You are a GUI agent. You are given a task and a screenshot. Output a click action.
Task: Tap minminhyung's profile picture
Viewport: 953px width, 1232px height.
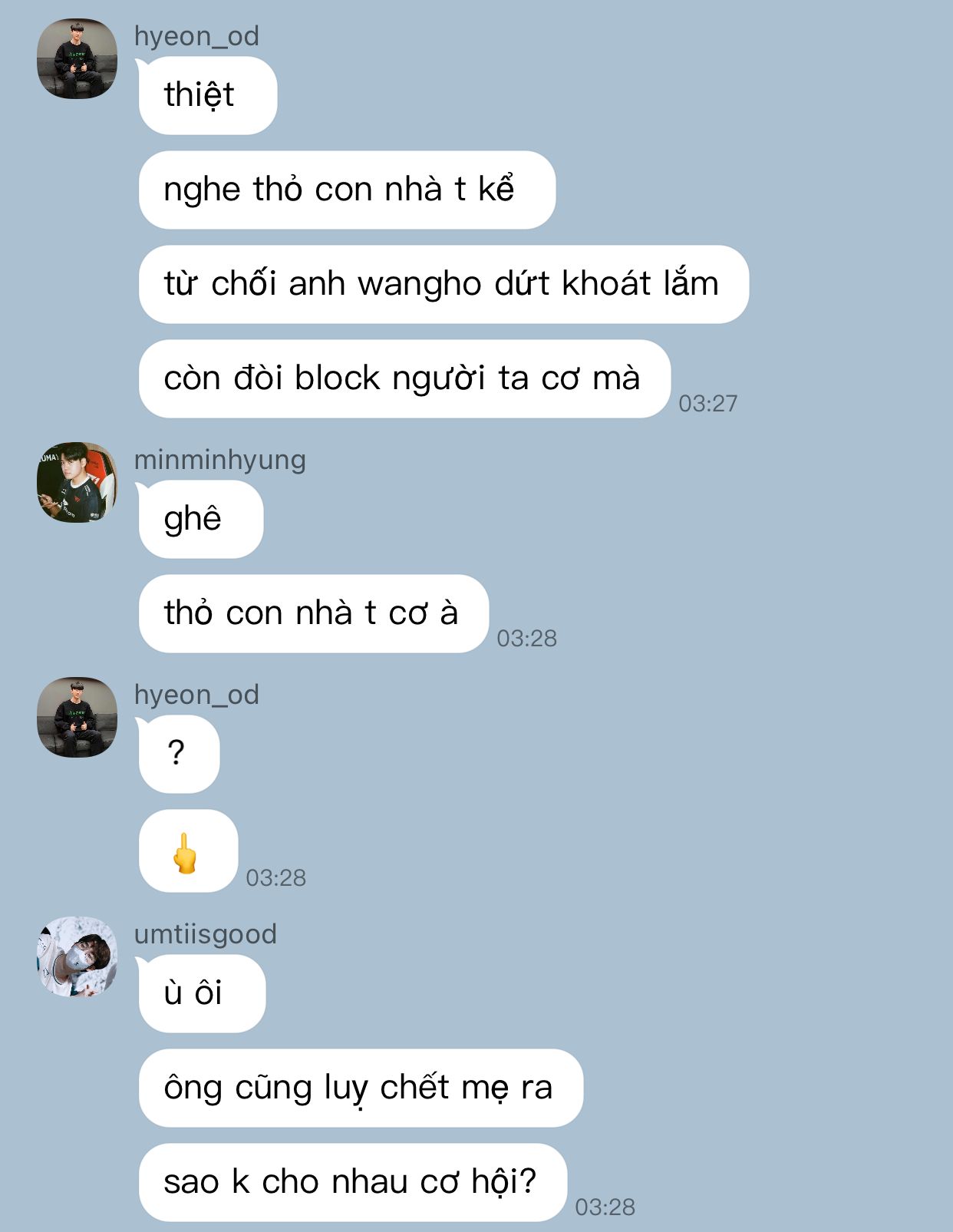pyautogui.click(x=77, y=483)
